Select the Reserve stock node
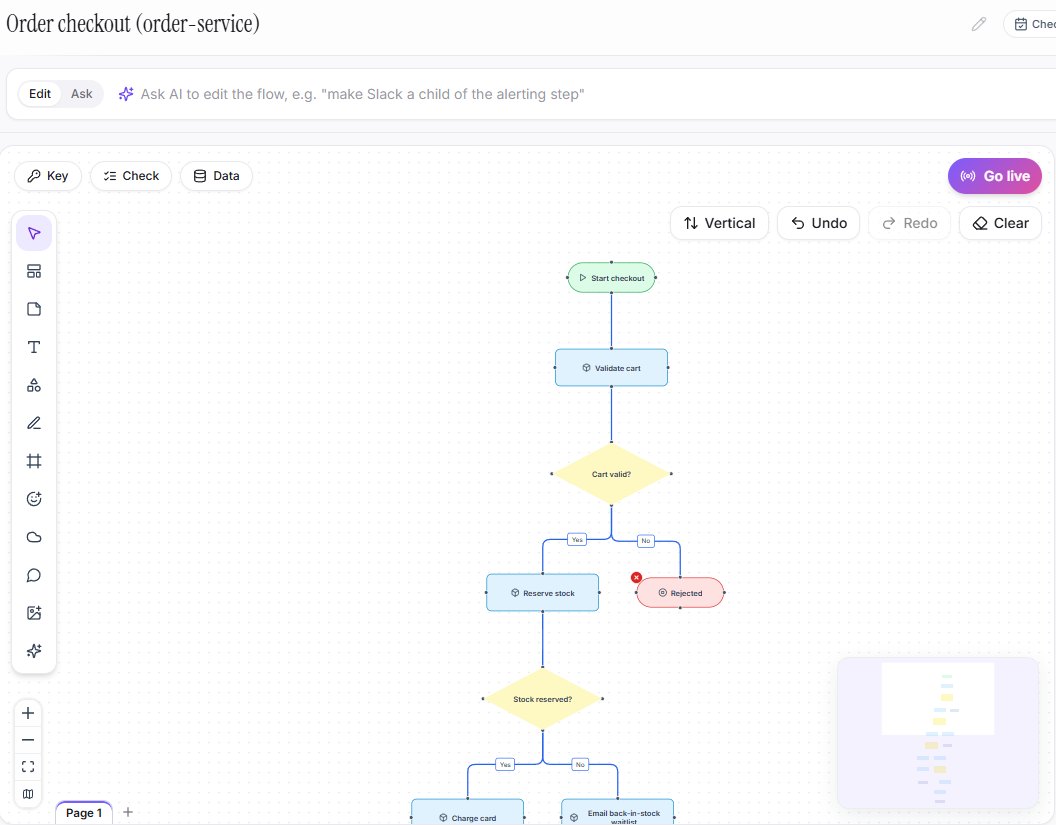Image resolution: width=1056 pixels, height=825 pixels. tap(543, 593)
